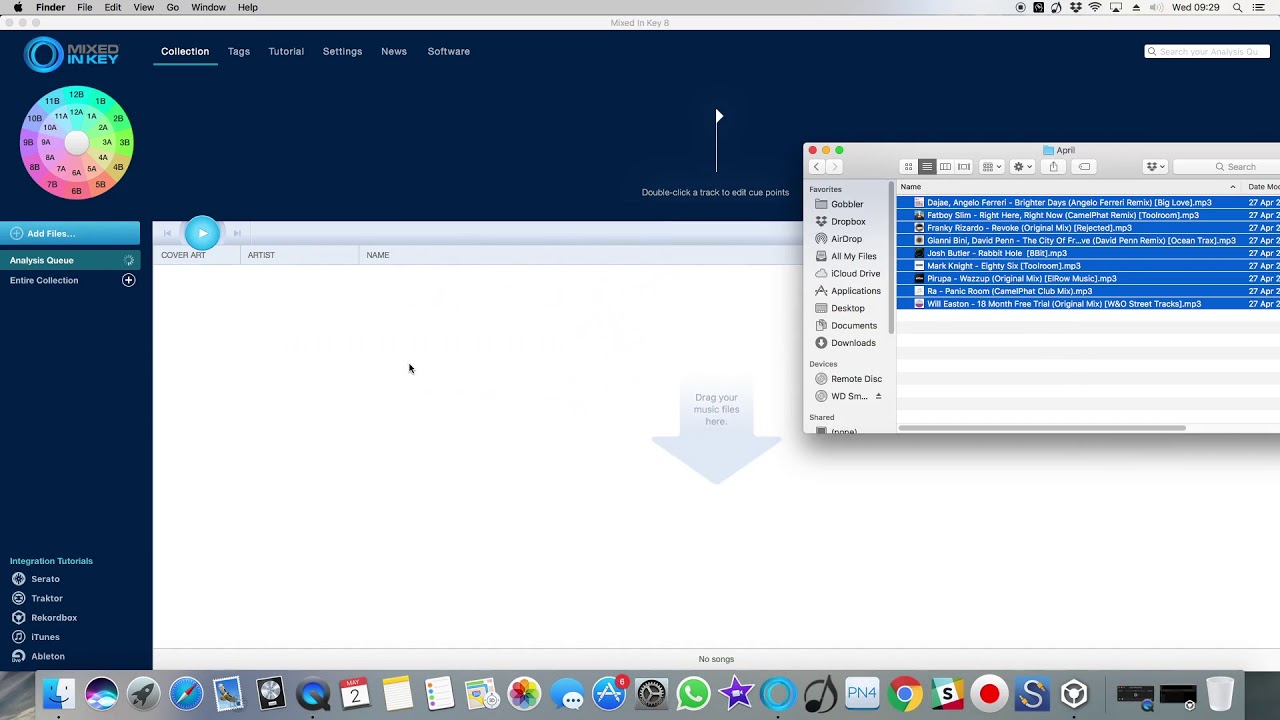Image resolution: width=1280 pixels, height=720 pixels.
Task: Select Remote Disc under Devices
Action: click(x=856, y=379)
